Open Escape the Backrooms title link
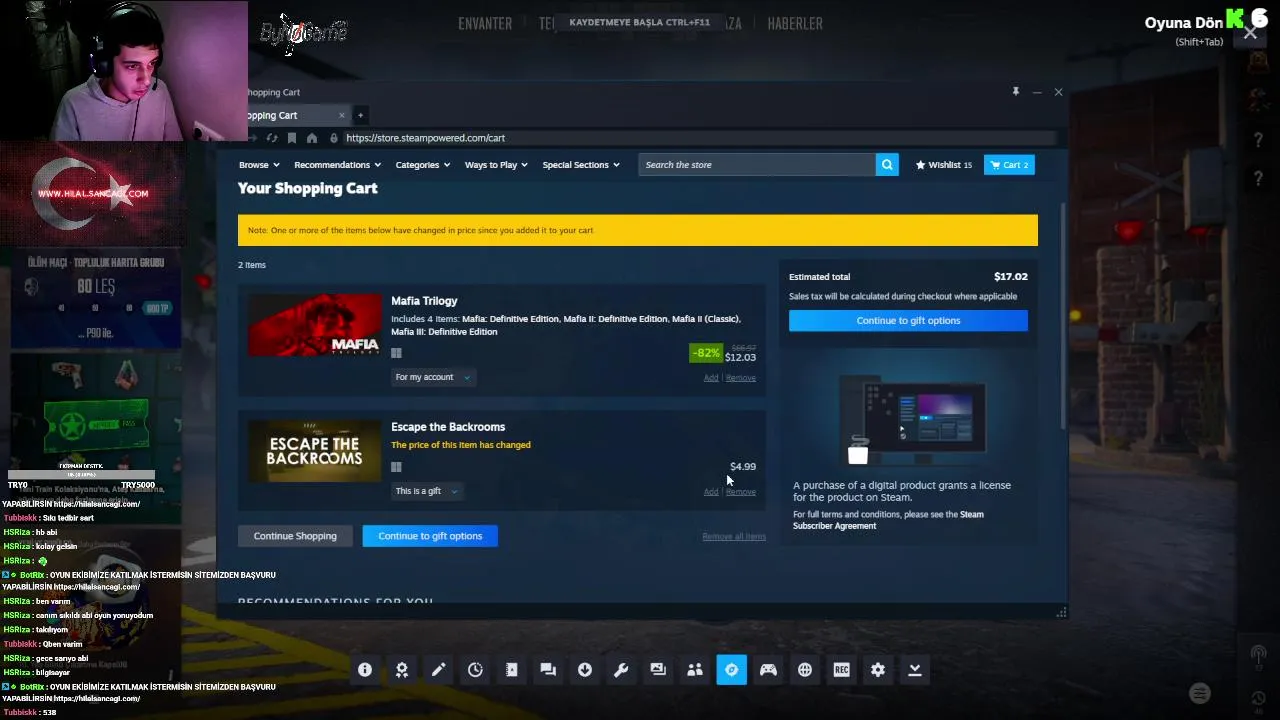The height and width of the screenshot is (720, 1280). point(448,427)
